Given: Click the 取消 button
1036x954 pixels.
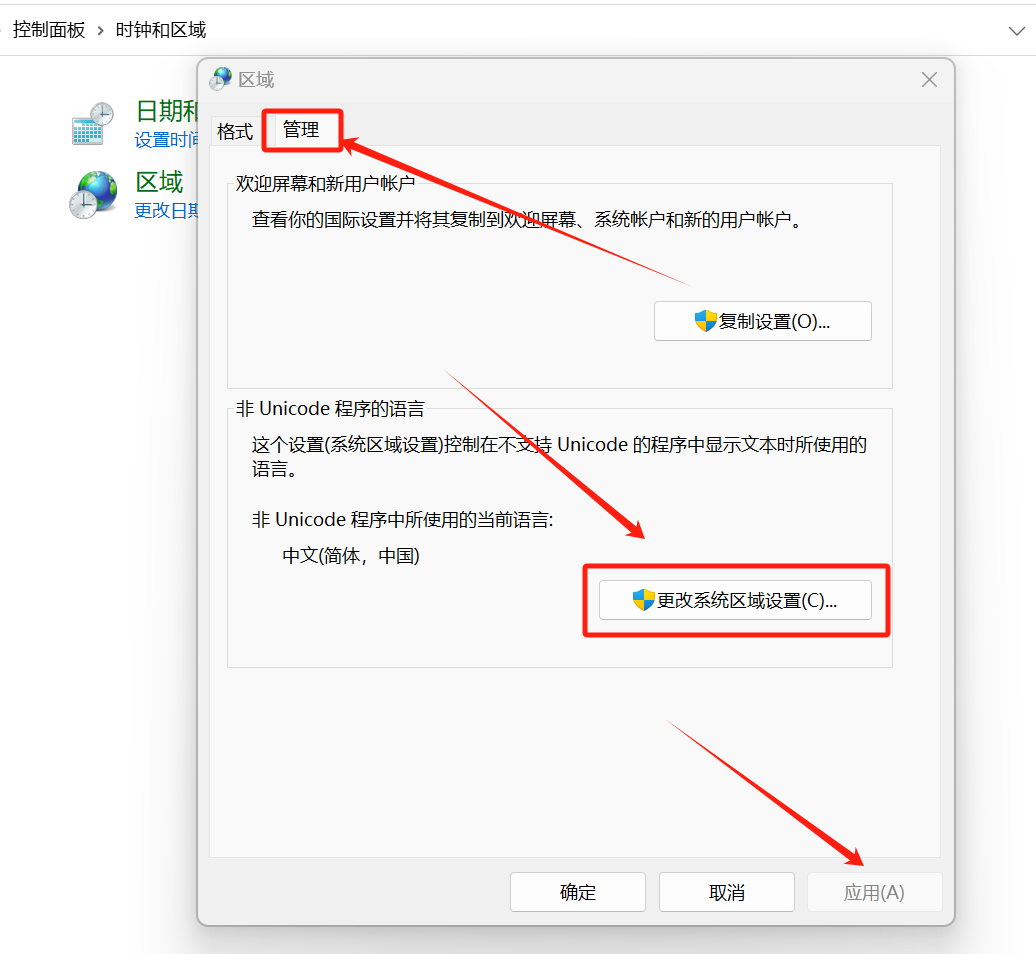Looking at the screenshot, I should coord(727,892).
